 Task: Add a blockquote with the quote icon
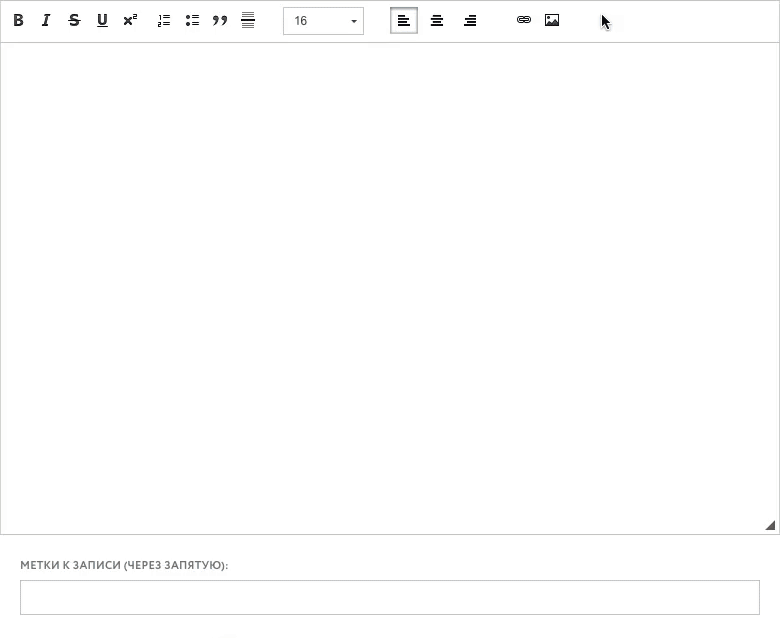click(x=220, y=20)
